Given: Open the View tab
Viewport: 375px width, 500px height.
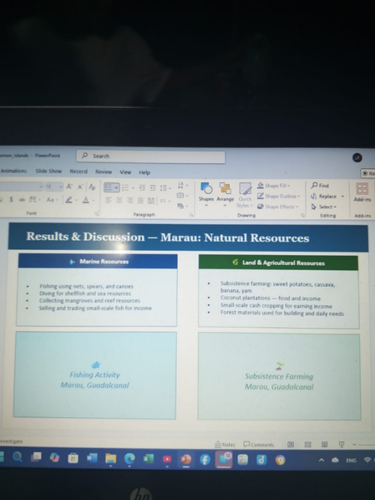Looking at the screenshot, I should 125,172.
